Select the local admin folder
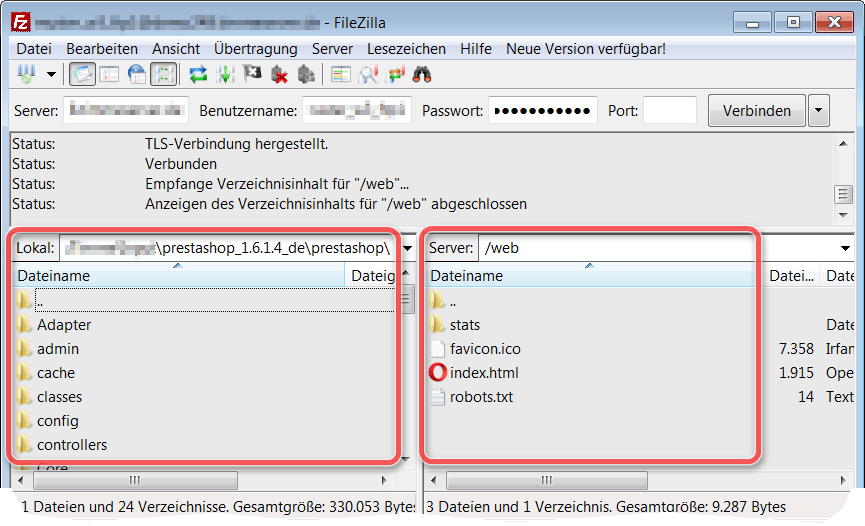 pyautogui.click(x=58, y=349)
